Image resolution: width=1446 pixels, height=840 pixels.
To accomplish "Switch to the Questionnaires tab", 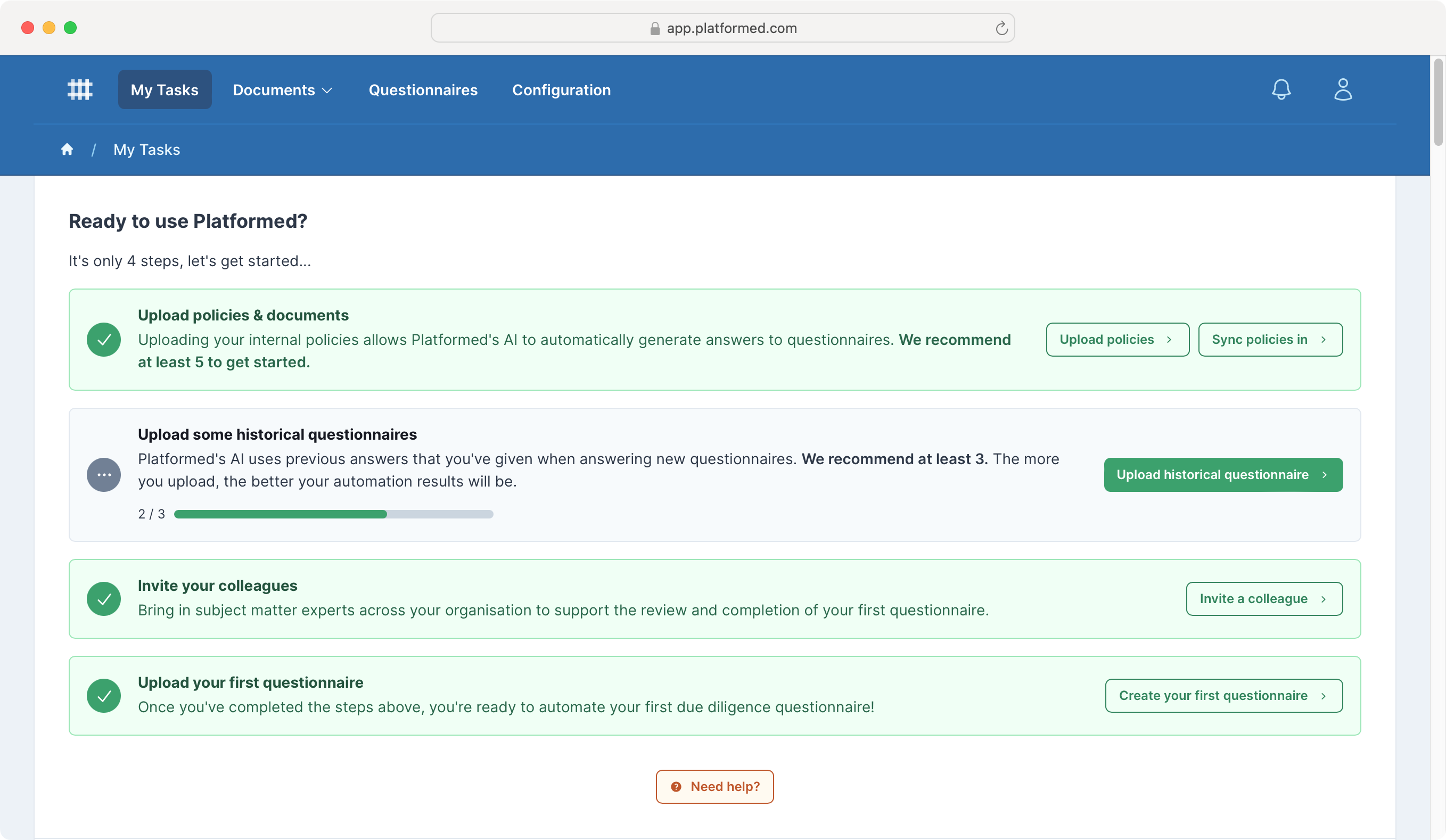I will [x=423, y=89].
